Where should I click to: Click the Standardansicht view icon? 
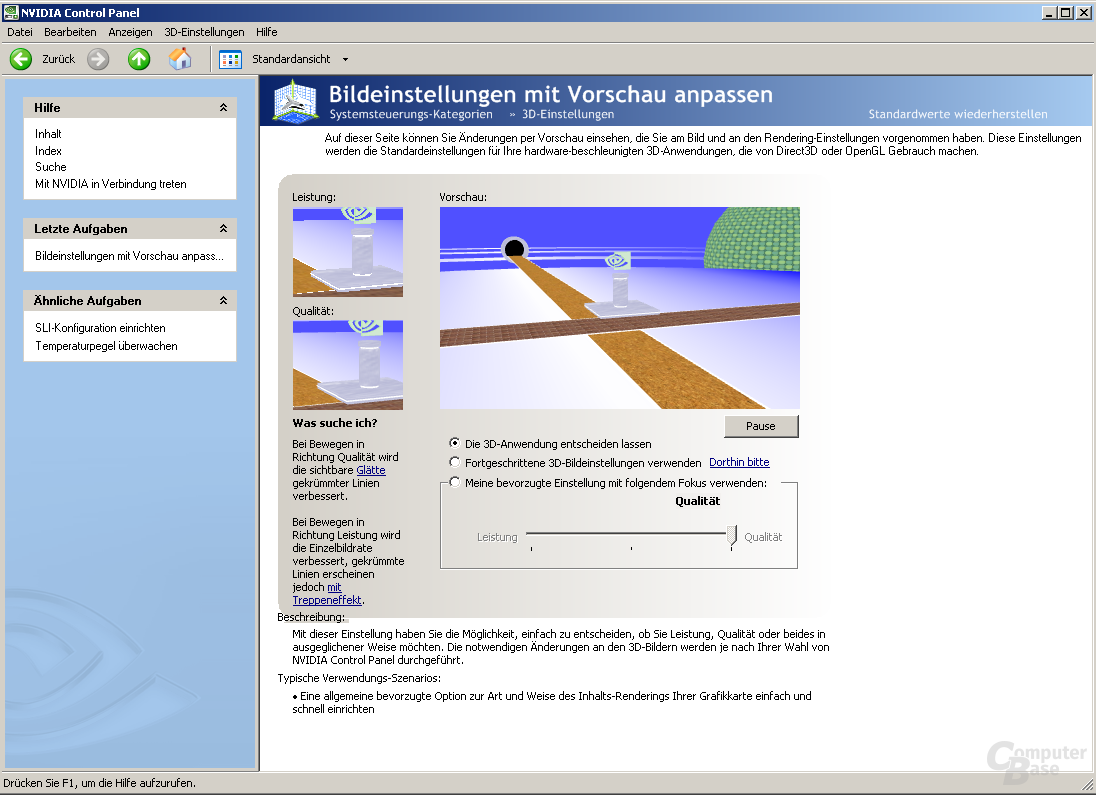pyautogui.click(x=230, y=59)
